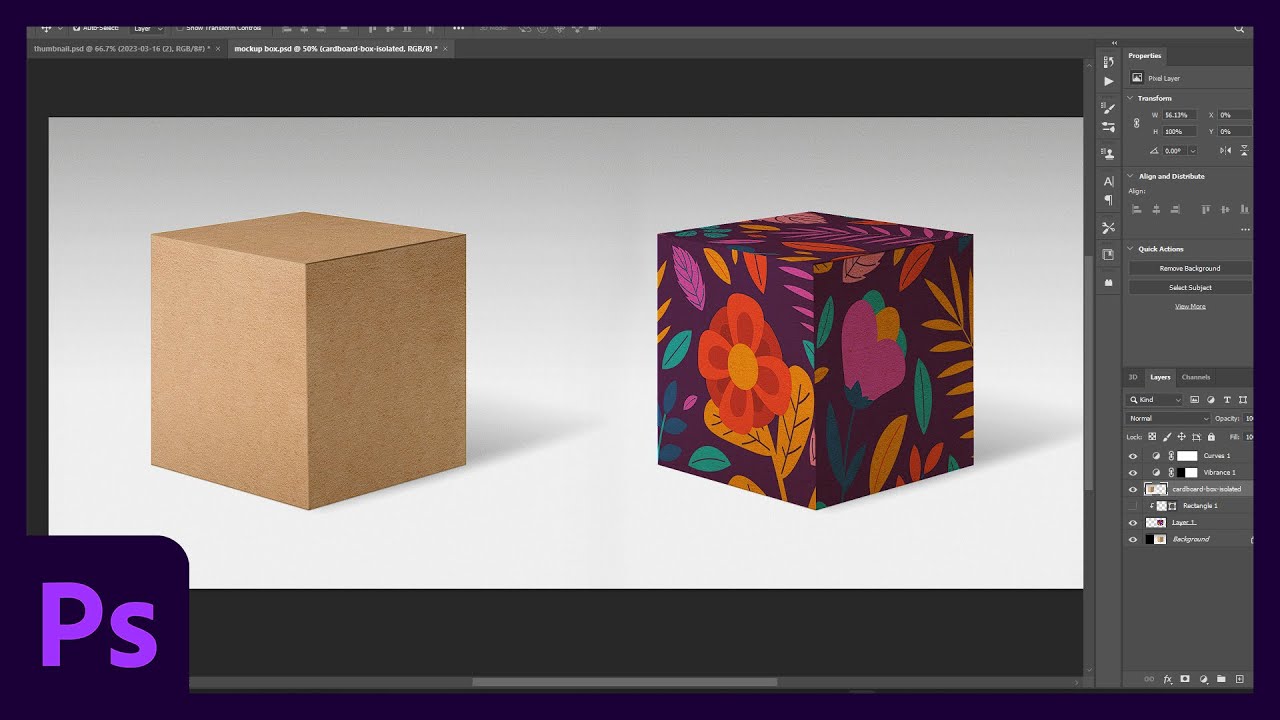Click the flip horizontal icon in Transform
Screen dimensions: 1280x720
coord(1225,150)
